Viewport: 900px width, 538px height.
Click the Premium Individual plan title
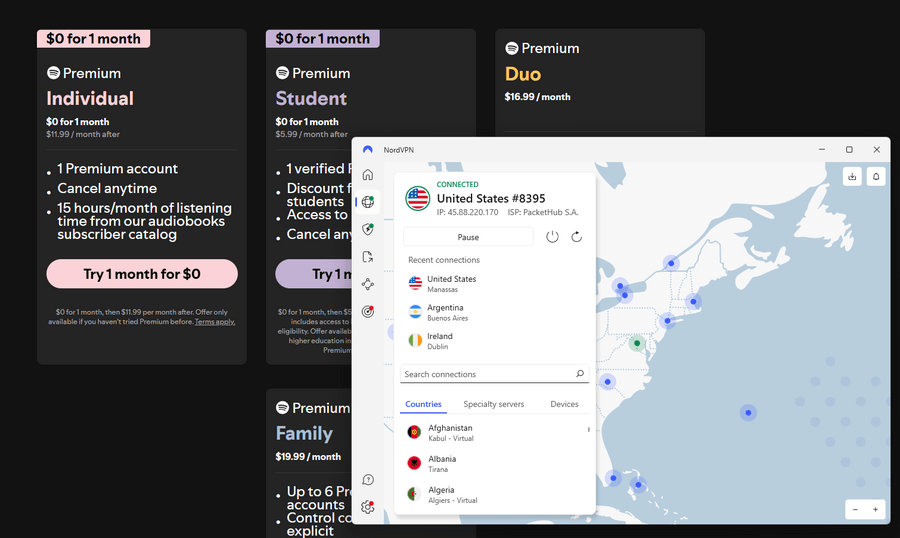pos(90,98)
